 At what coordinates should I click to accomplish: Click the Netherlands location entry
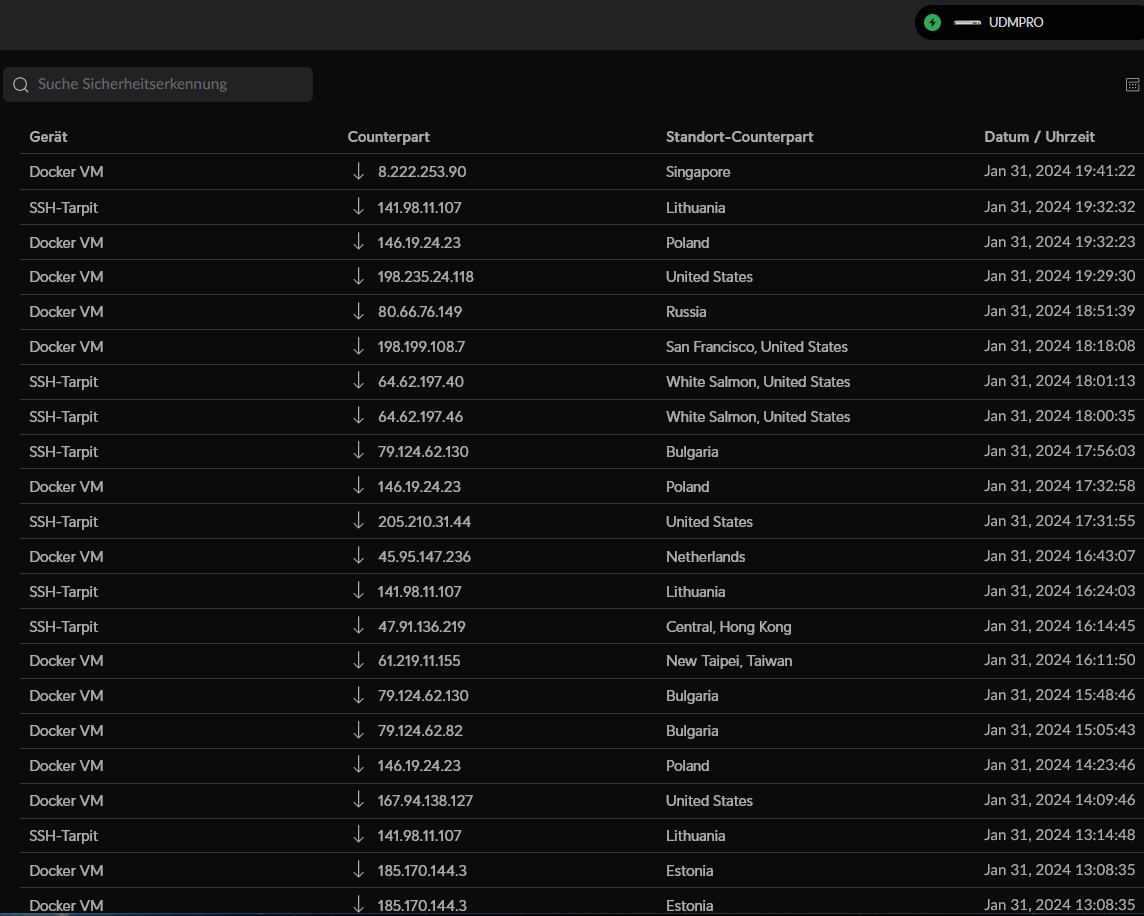pos(705,557)
